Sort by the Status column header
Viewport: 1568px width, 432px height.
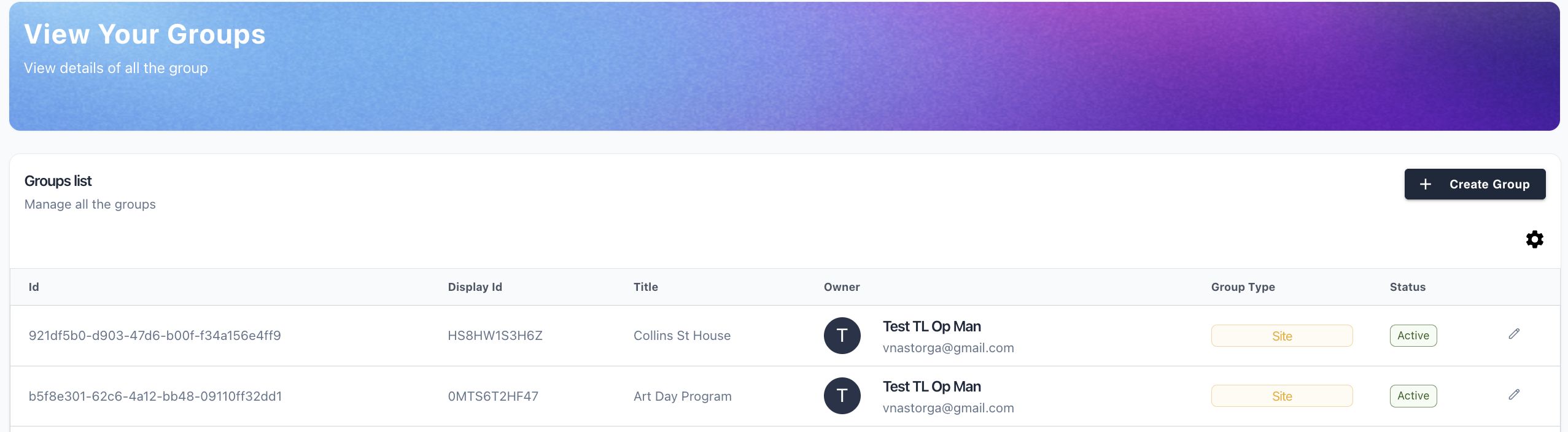(1408, 287)
